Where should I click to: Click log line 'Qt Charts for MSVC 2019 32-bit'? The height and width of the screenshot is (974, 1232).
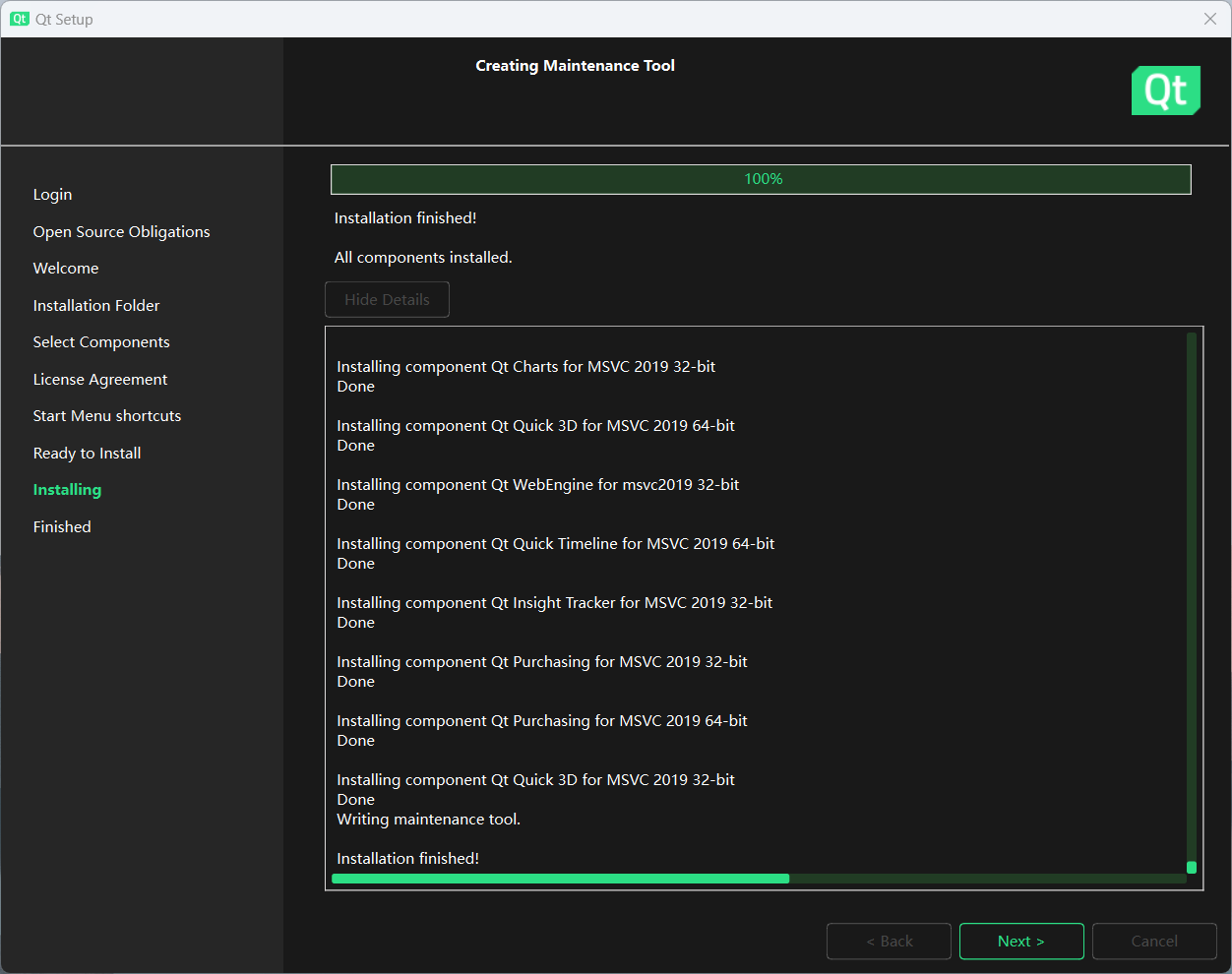[526, 367]
